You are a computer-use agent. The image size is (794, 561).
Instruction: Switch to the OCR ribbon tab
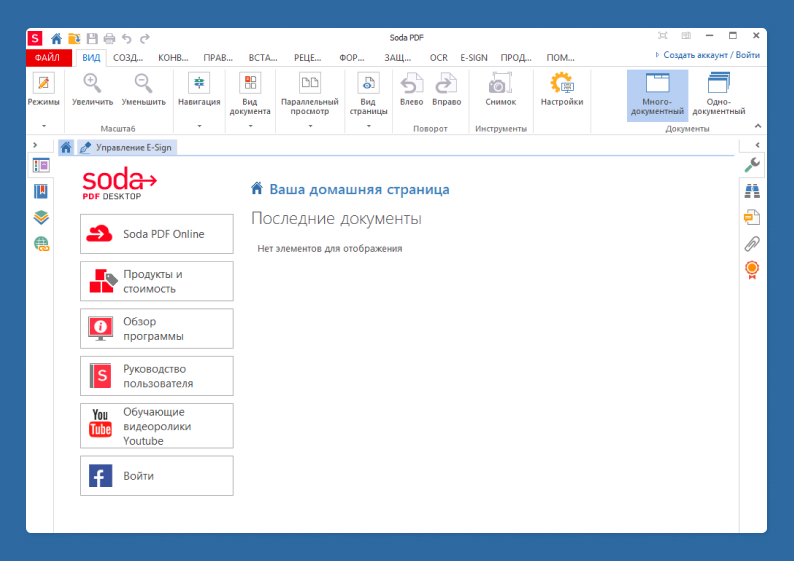pos(438,58)
